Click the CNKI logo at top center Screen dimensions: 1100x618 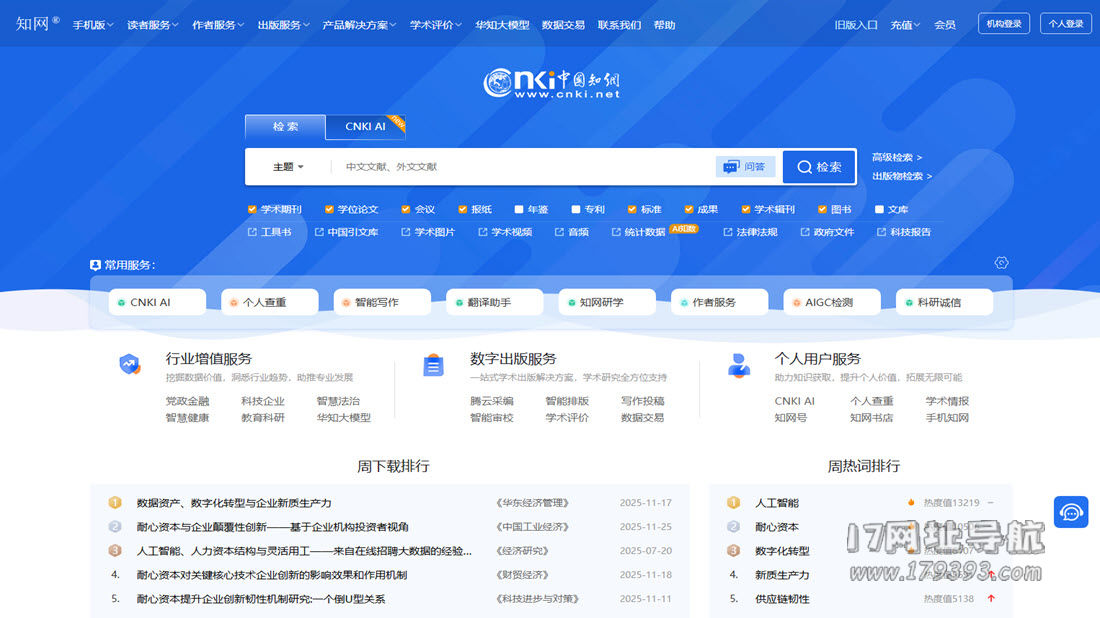[x=551, y=83]
